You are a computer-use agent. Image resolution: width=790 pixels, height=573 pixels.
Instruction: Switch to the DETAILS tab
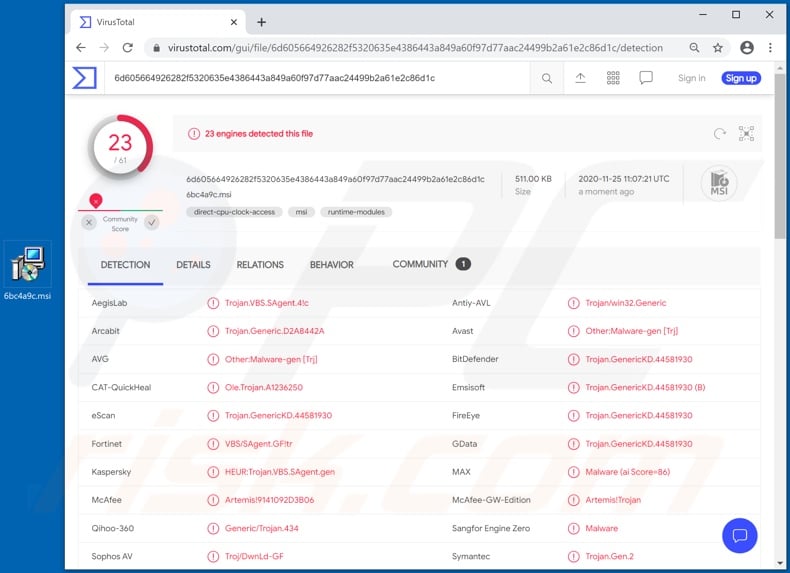click(193, 265)
